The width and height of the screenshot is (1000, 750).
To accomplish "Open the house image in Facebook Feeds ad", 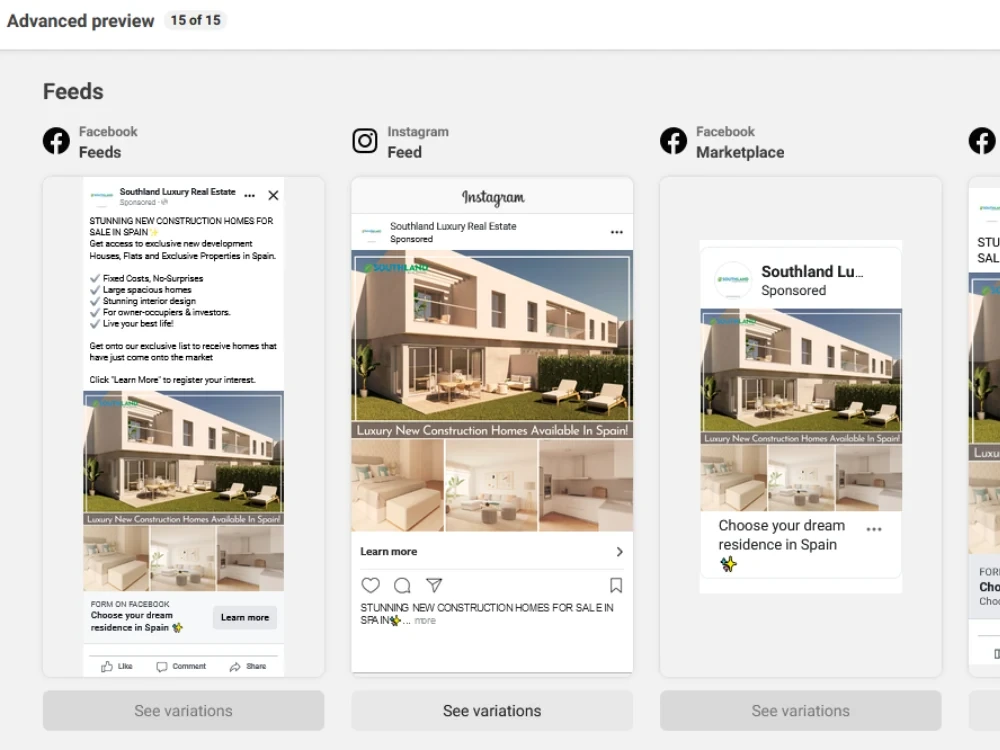I will coord(184,452).
